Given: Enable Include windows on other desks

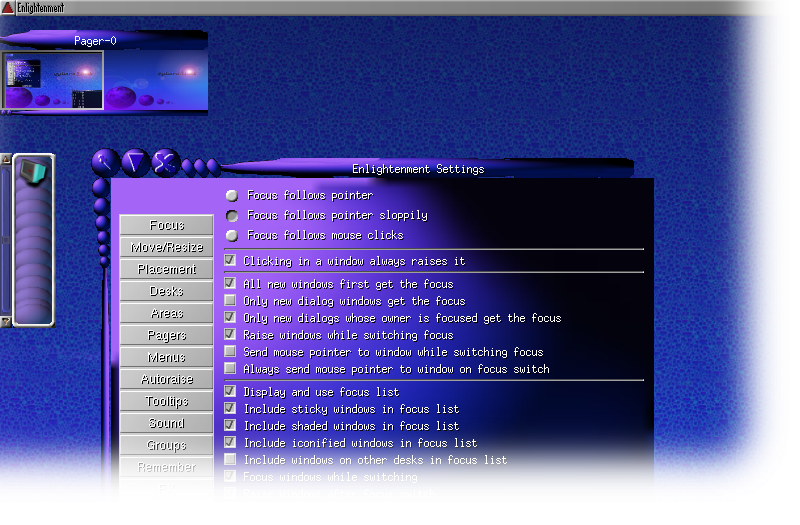Looking at the screenshot, I should pyautogui.click(x=230, y=459).
